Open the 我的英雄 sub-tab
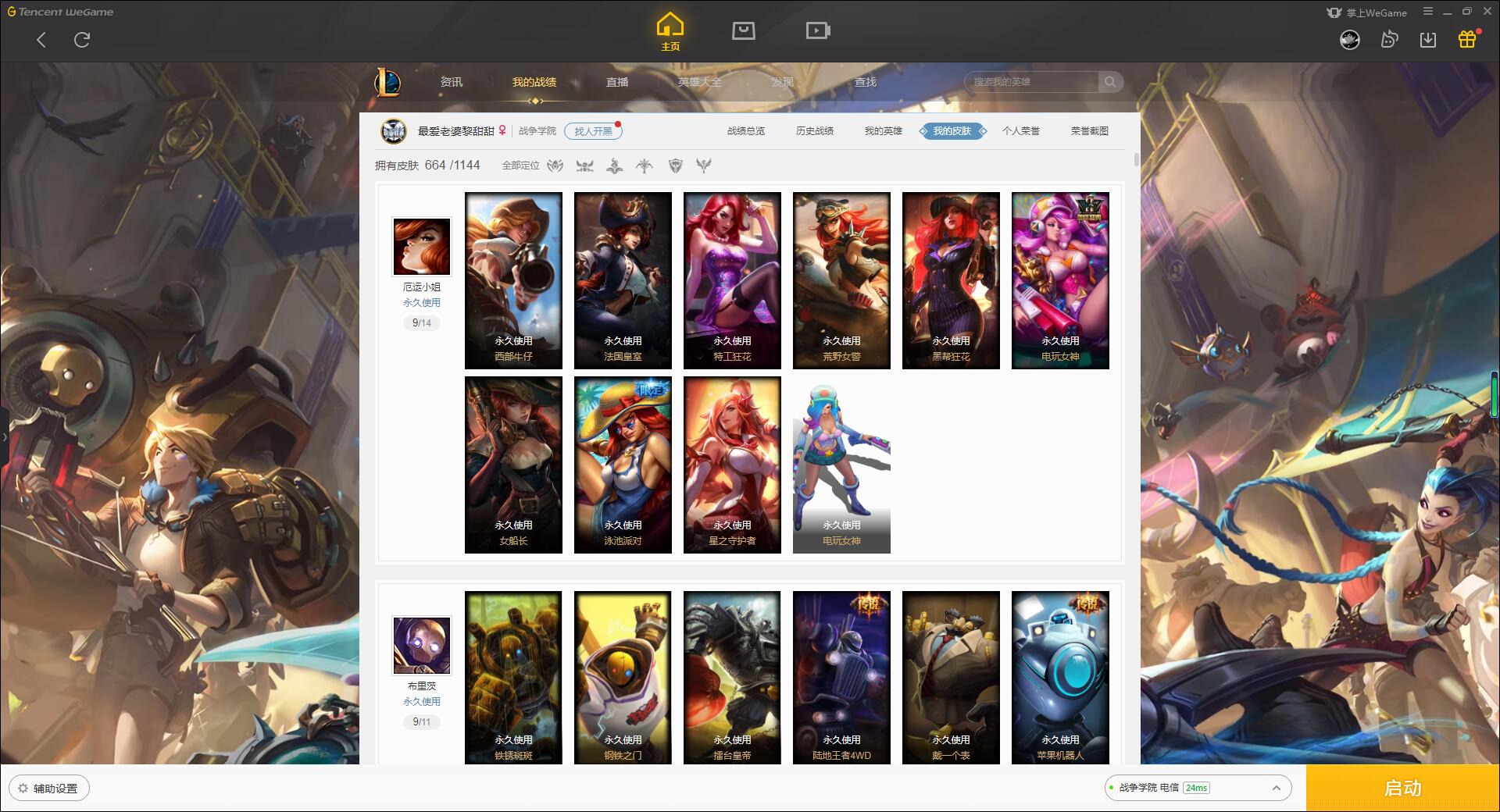 tap(883, 131)
